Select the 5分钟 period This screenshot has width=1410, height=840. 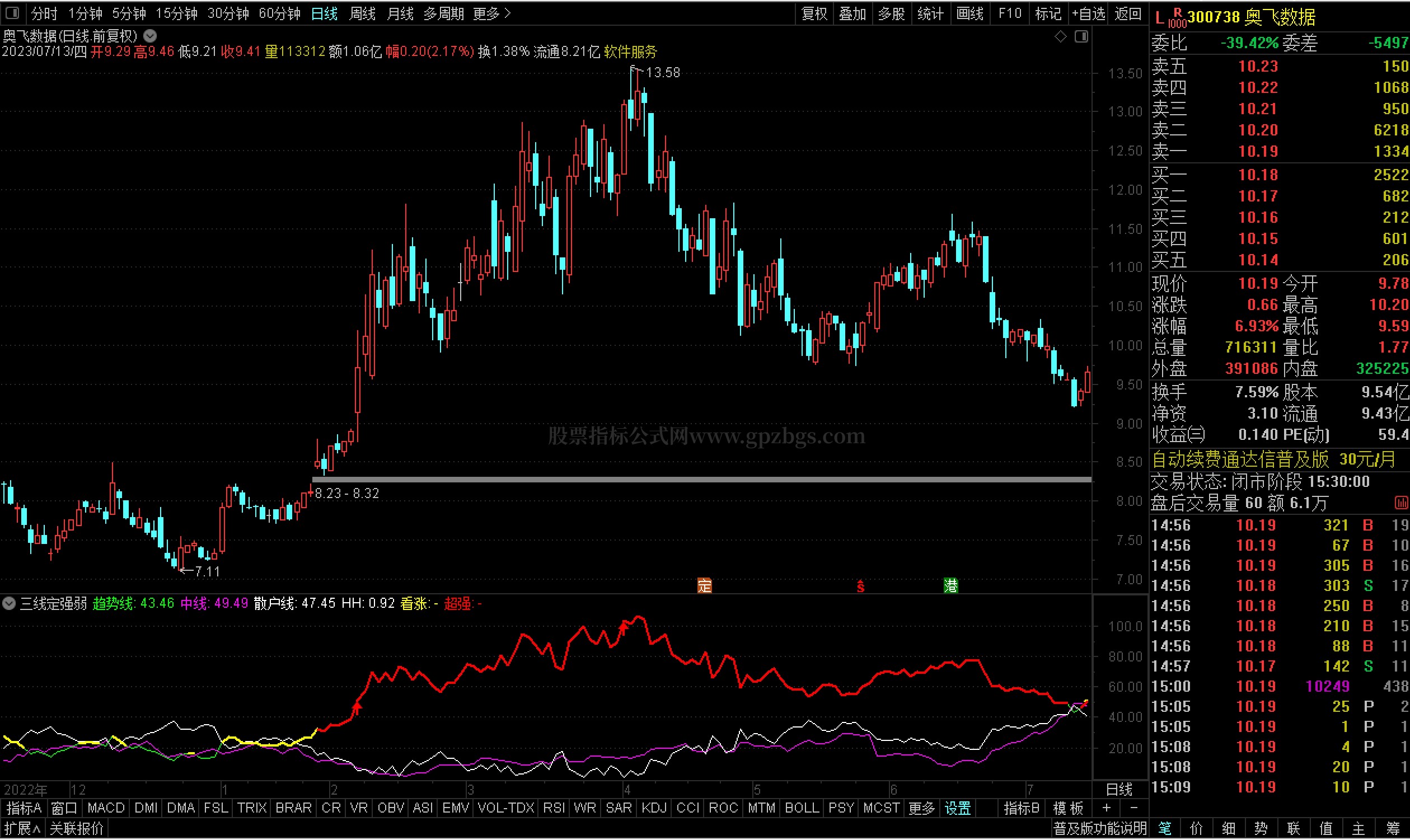coord(129,13)
